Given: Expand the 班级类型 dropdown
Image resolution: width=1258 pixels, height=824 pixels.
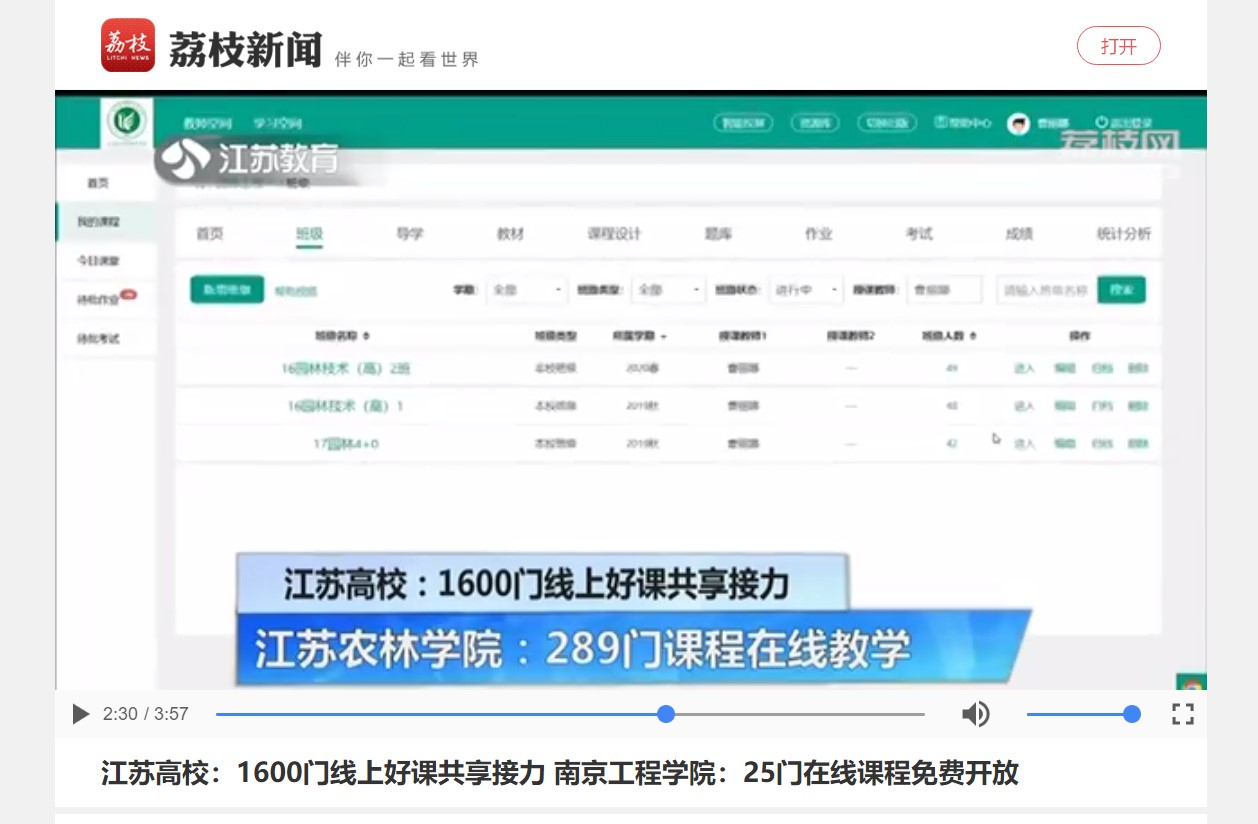Looking at the screenshot, I should pyautogui.click(x=670, y=290).
